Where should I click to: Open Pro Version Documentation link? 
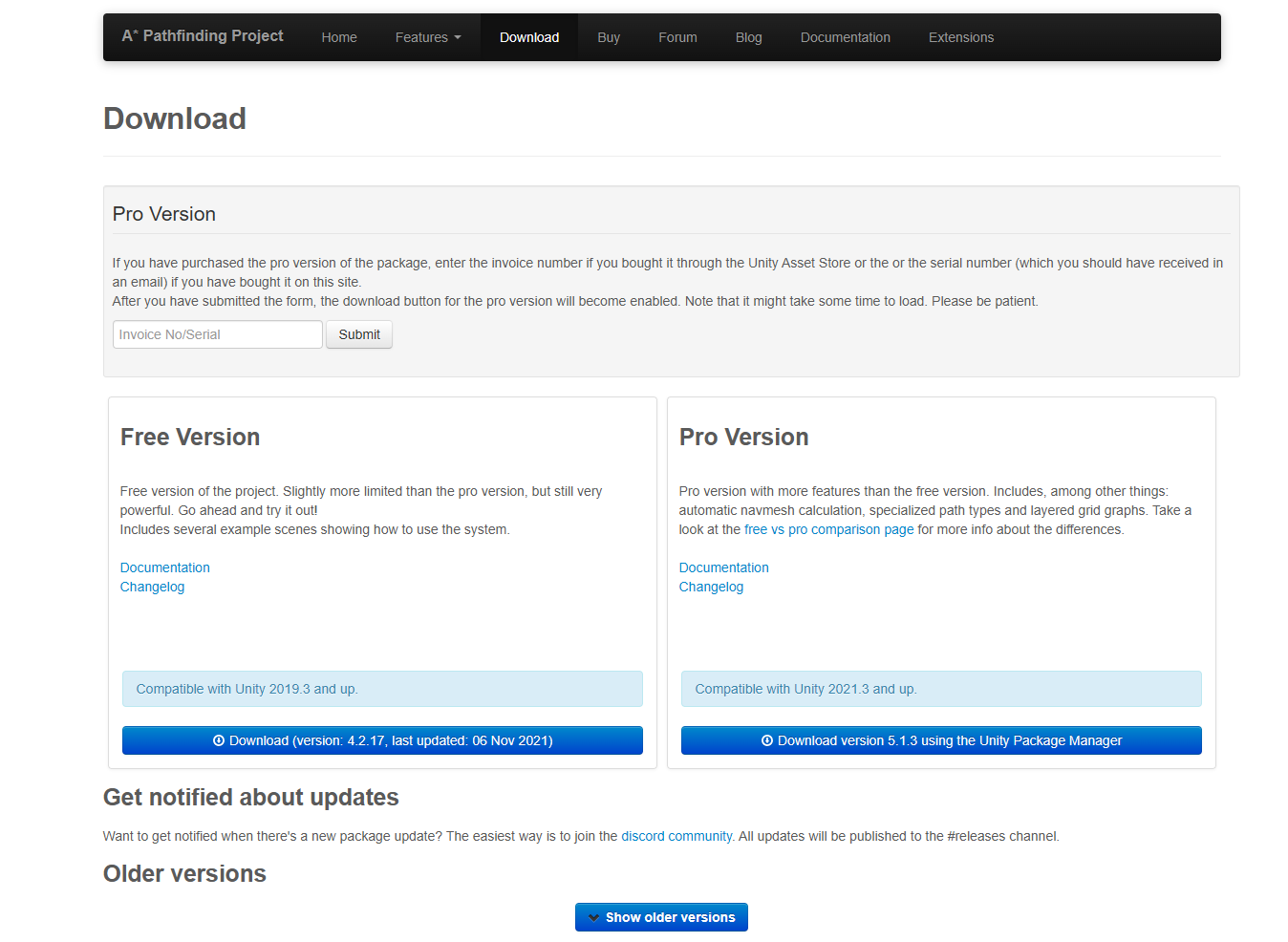(x=723, y=567)
